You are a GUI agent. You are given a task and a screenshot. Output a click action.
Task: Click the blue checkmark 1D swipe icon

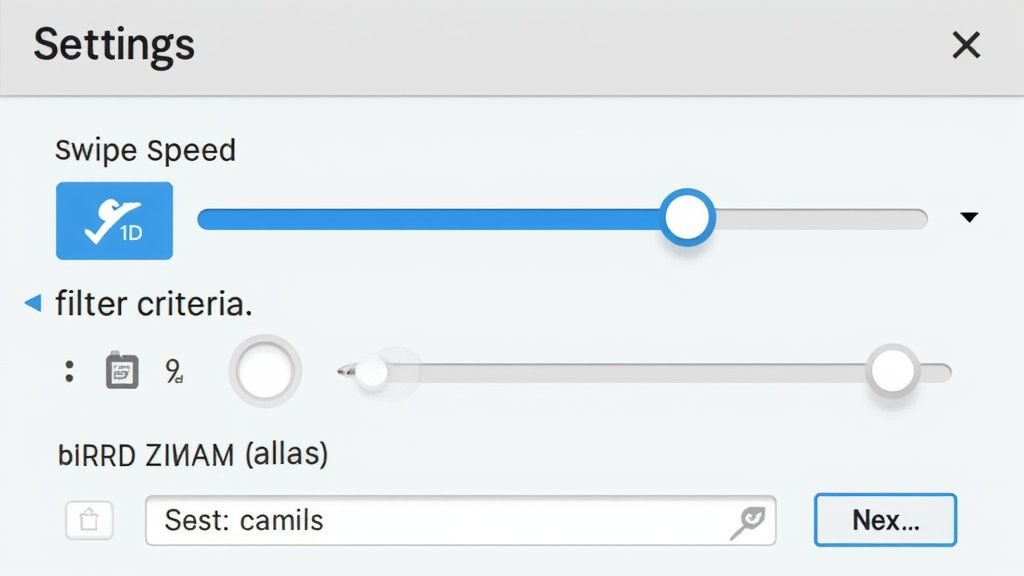(x=114, y=221)
